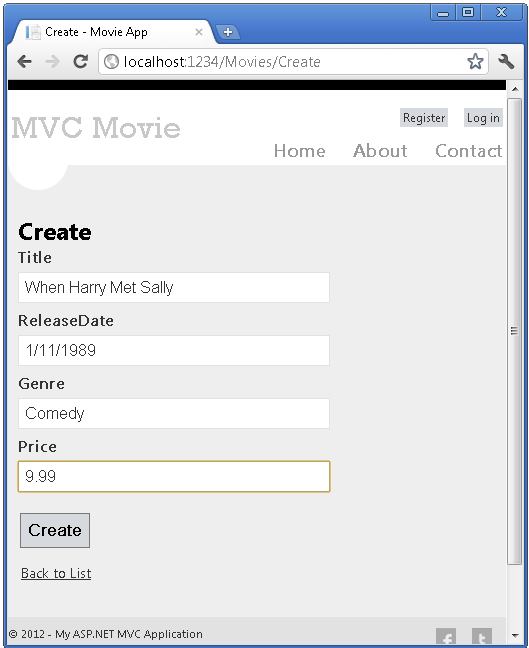This screenshot has width=529, height=648.
Task: Open the Twitter icon in the footer
Action: coord(482,636)
